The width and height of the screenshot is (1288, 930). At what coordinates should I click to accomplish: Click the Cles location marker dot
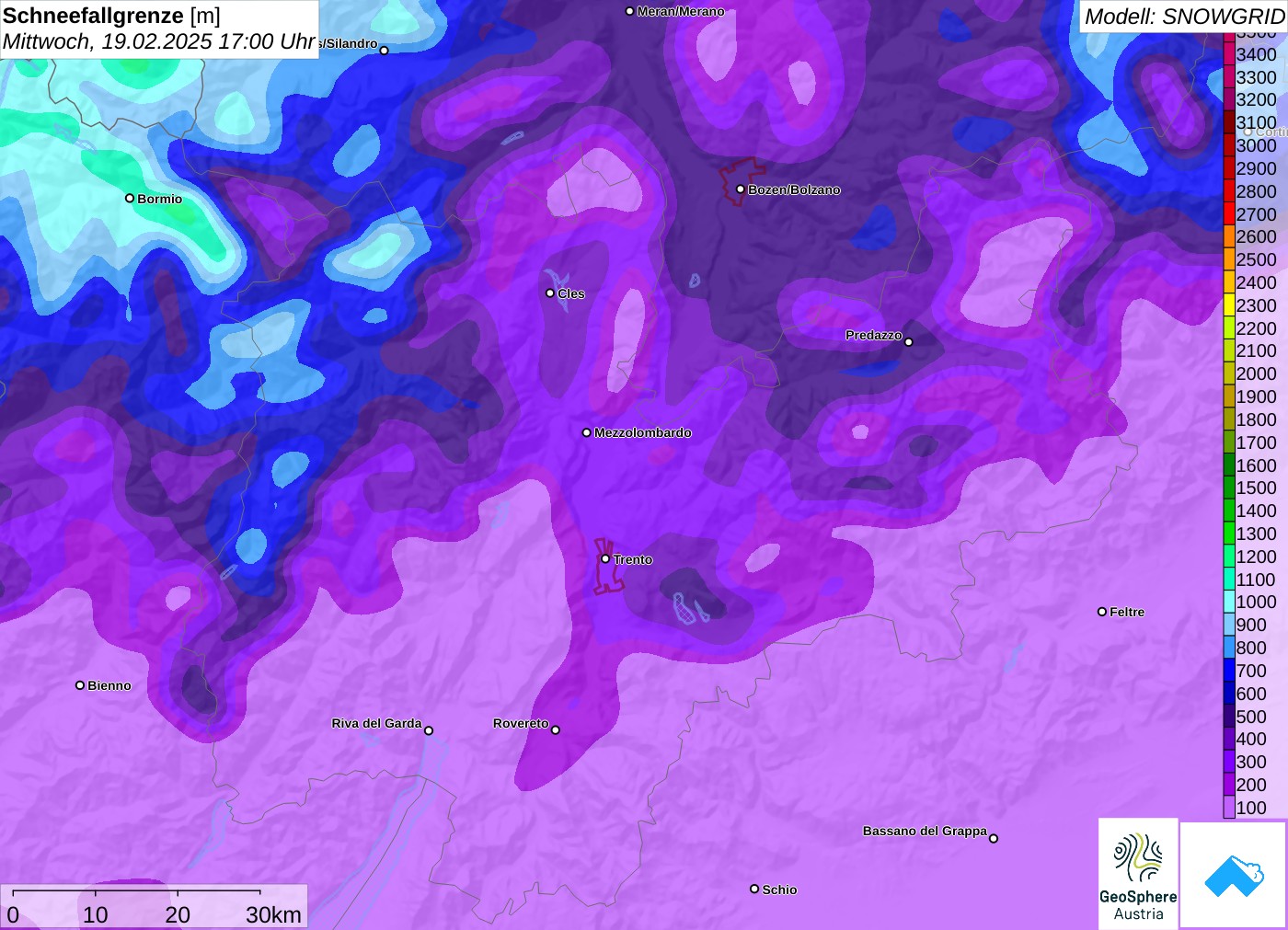click(x=550, y=293)
